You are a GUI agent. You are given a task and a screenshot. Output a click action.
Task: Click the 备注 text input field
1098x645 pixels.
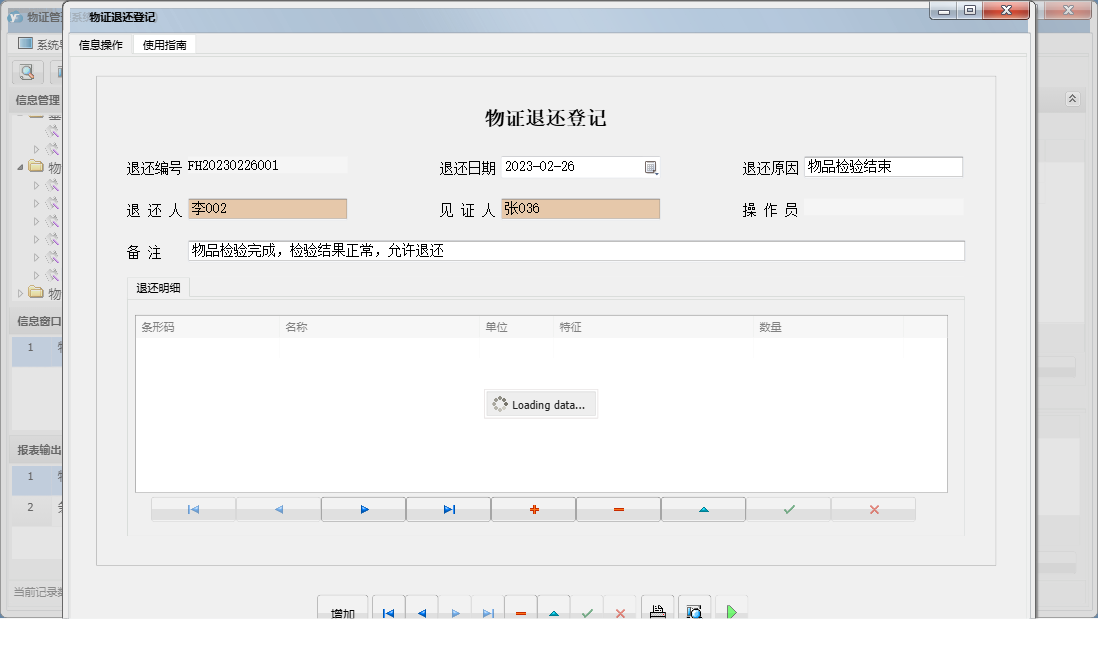pyautogui.click(x=576, y=250)
